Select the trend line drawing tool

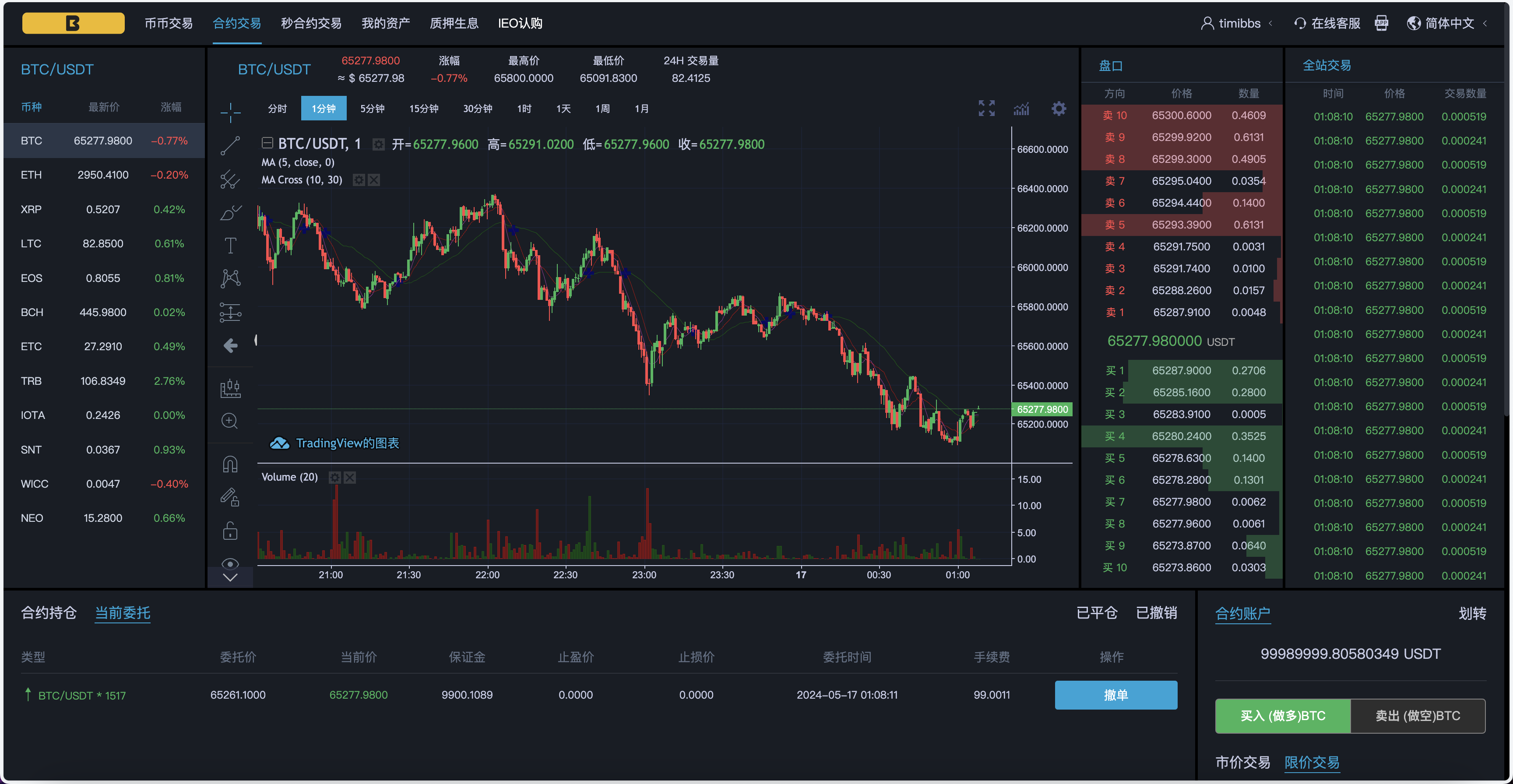point(230,145)
